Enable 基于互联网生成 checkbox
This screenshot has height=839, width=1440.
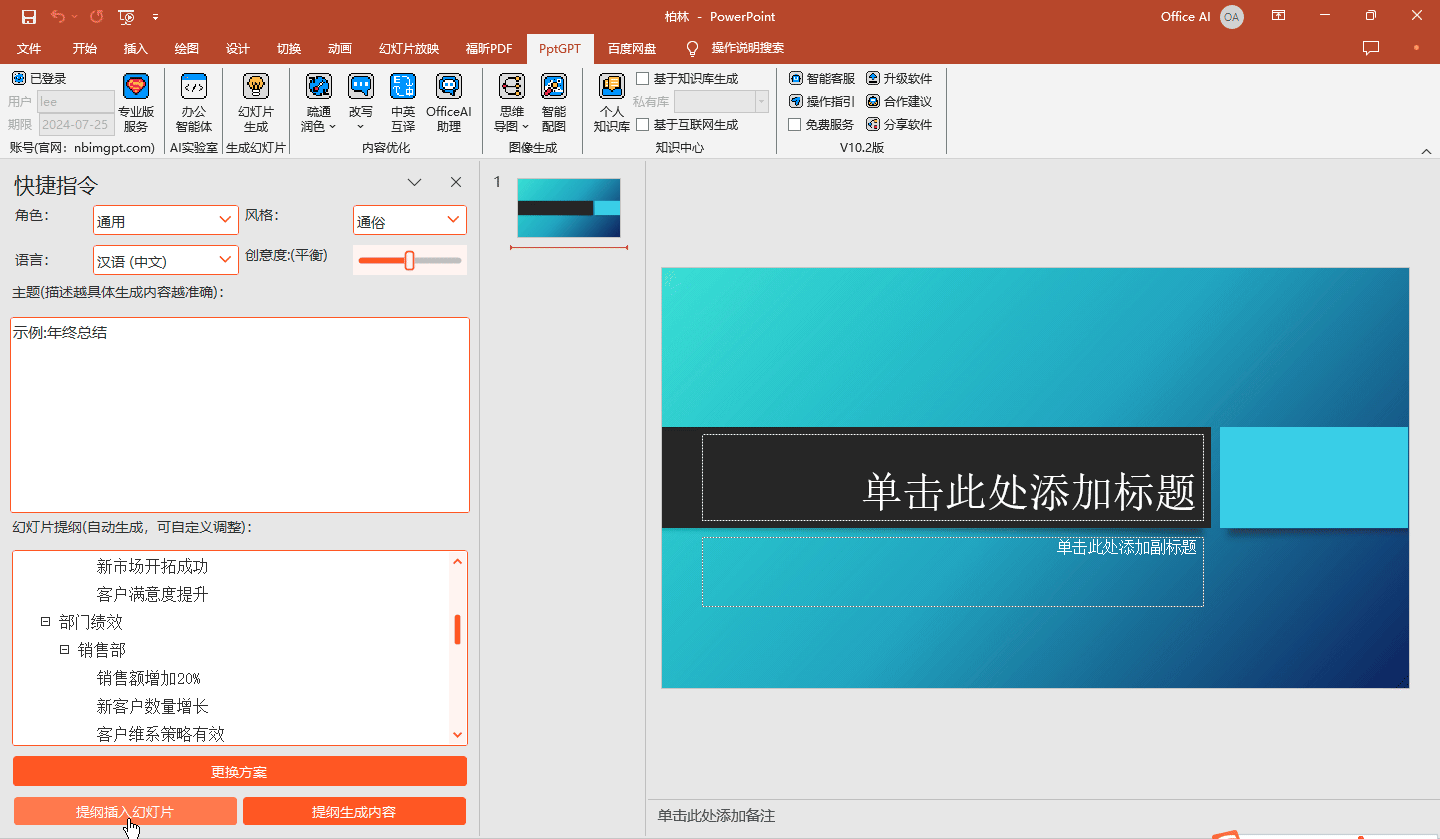point(643,124)
